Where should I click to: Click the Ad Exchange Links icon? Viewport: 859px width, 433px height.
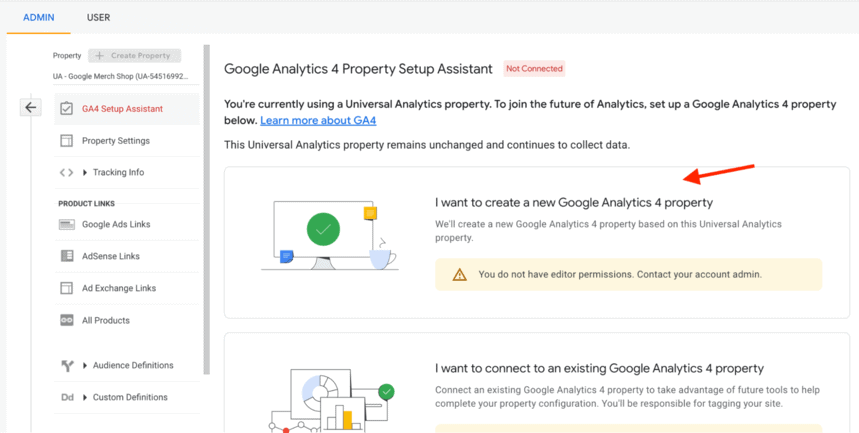click(66, 289)
